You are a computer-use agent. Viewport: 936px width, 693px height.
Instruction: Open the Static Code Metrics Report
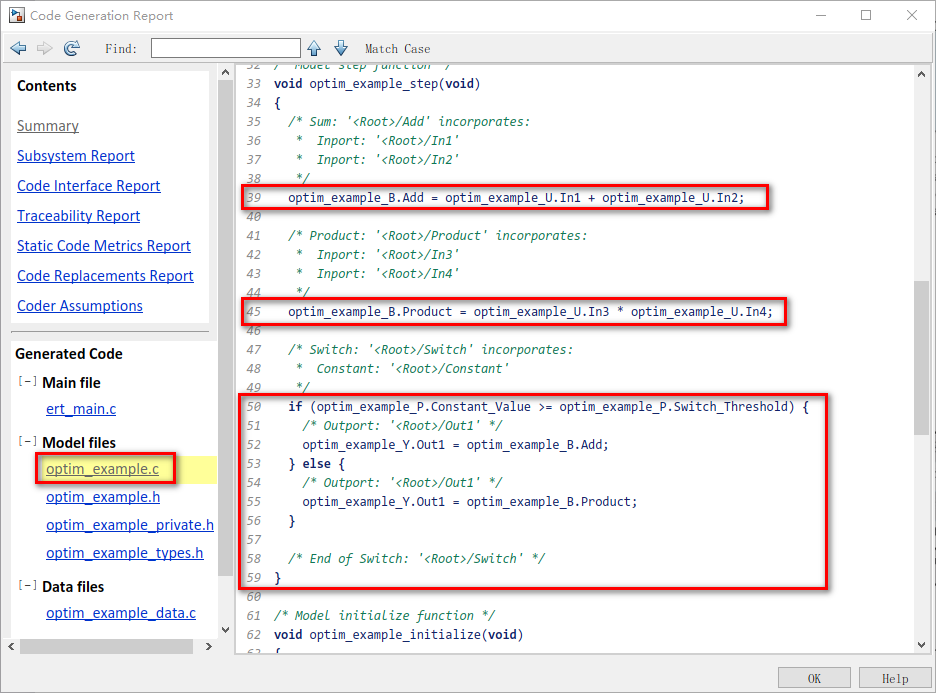pyautogui.click(x=103, y=245)
